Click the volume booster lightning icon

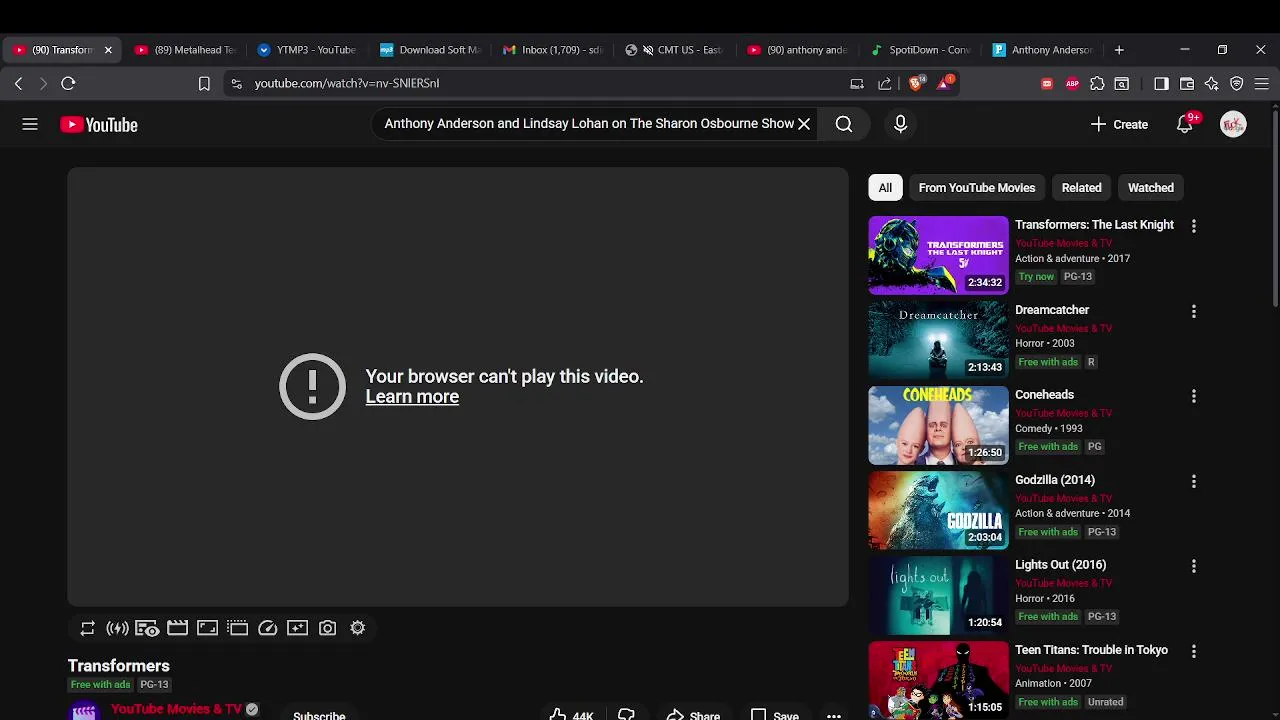117,628
